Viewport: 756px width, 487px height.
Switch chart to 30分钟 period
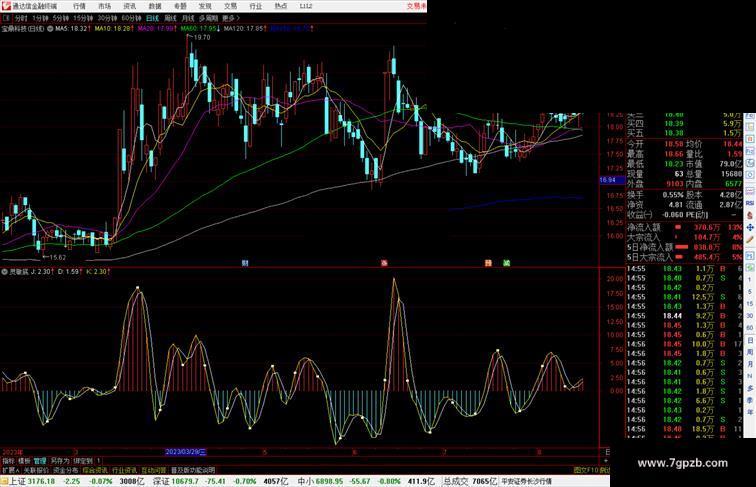coord(107,18)
